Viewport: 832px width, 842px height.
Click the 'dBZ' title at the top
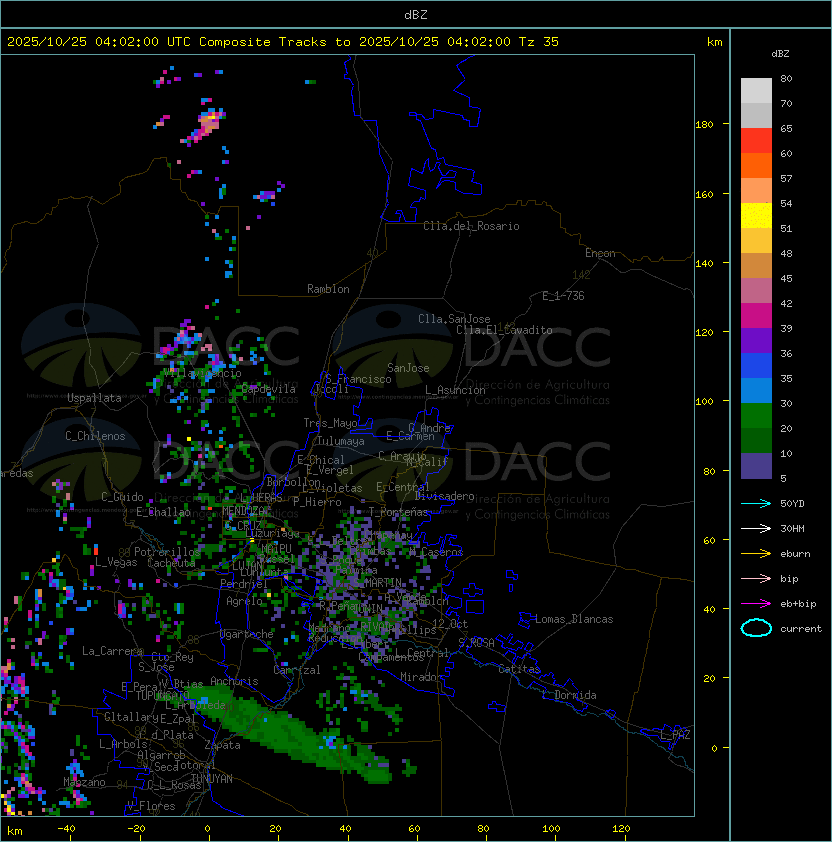pyautogui.click(x=416, y=14)
